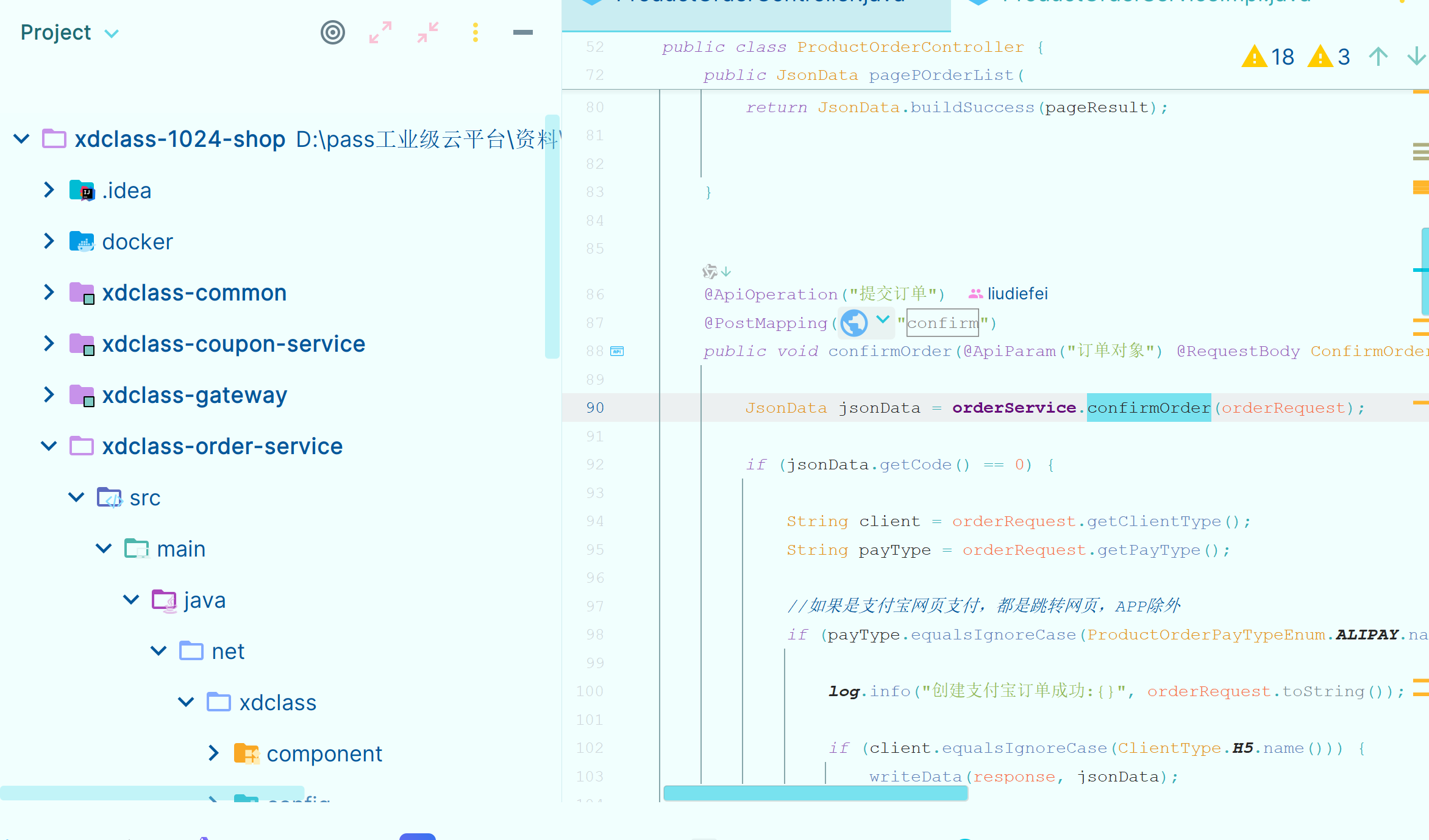Collapse the xdclass-order-service module
Image resolution: width=1429 pixels, height=840 pixels.
[x=49, y=446]
